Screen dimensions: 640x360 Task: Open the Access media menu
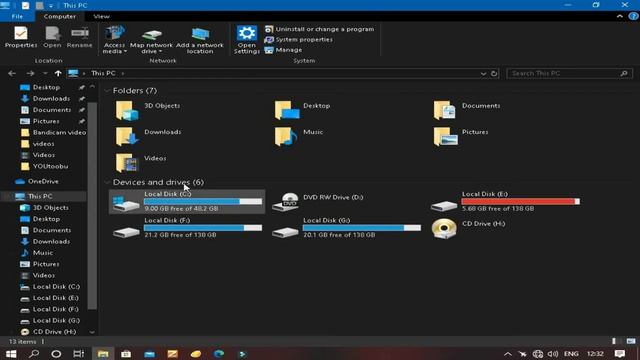pos(114,40)
